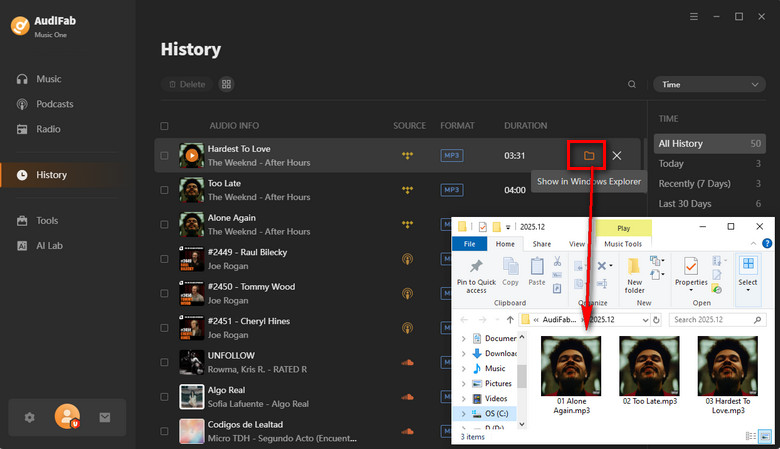Expand Pictures in Explorer tree
The image size is (780, 449).
tap(464, 383)
